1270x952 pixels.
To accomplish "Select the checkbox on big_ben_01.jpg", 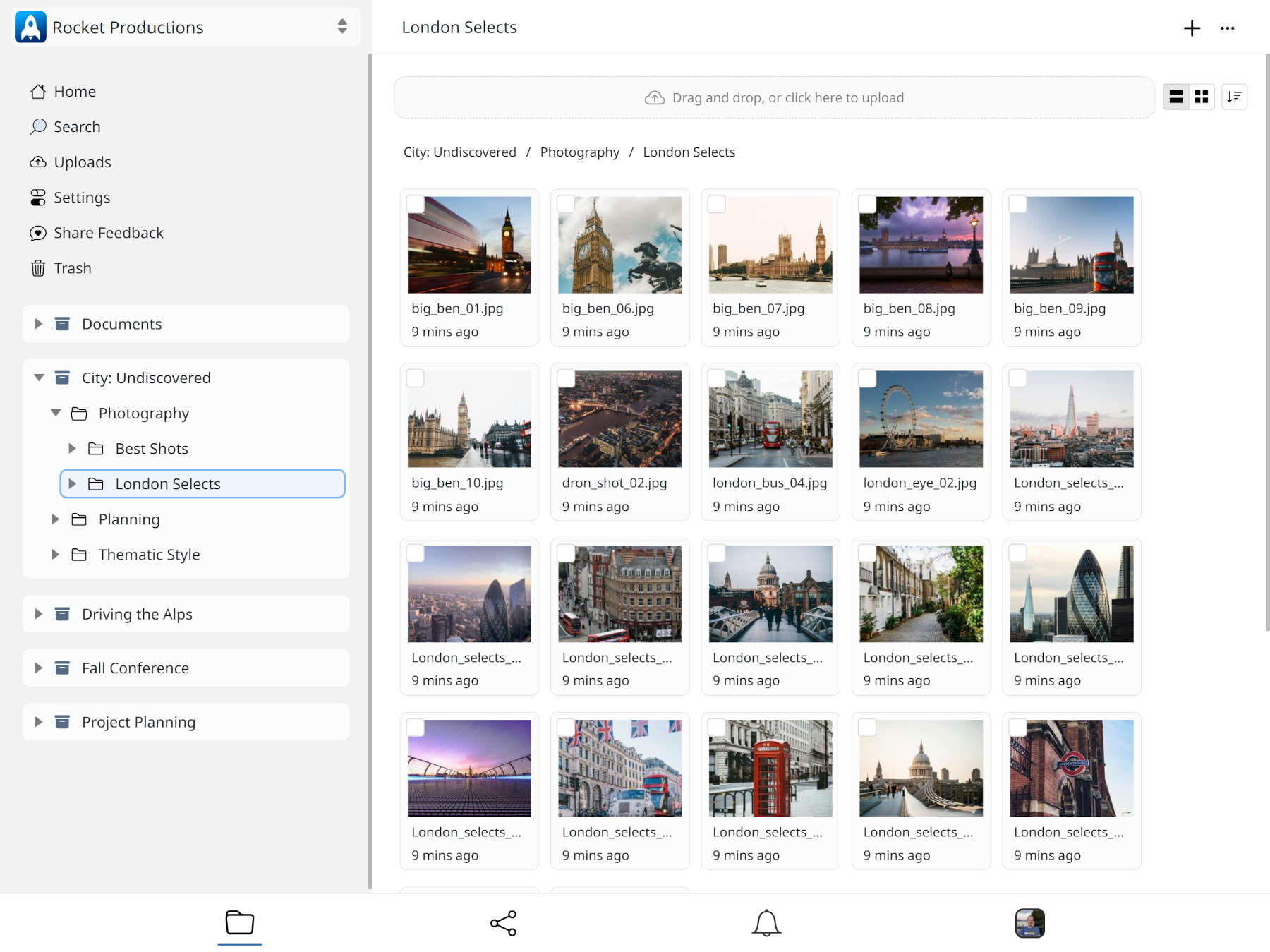I will tap(416, 204).
